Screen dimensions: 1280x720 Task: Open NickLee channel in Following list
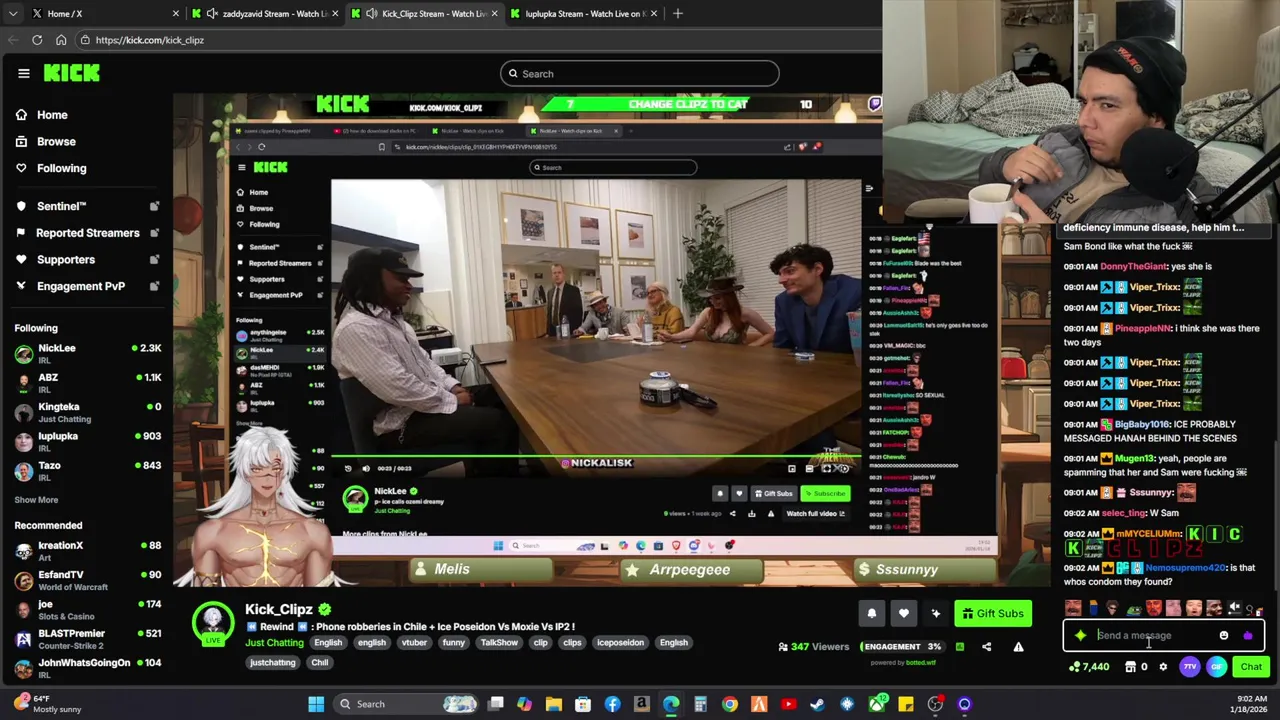click(x=87, y=353)
